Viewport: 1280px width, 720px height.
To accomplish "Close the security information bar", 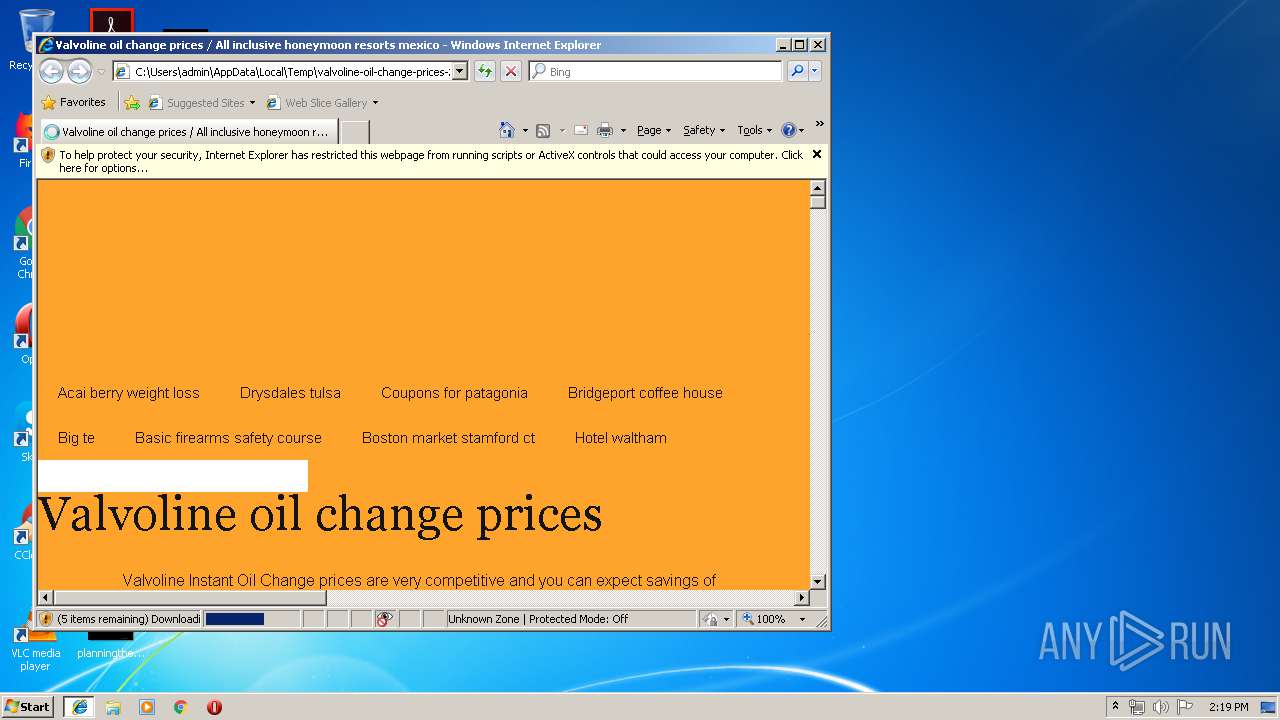I will [x=817, y=154].
